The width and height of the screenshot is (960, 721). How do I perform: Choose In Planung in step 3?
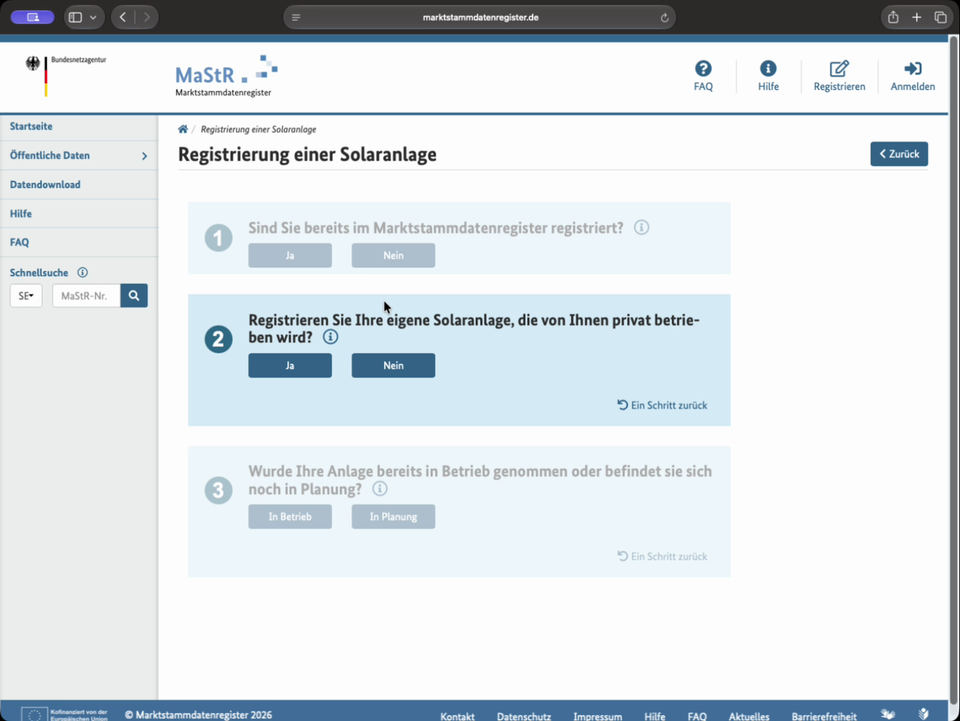[x=393, y=517]
